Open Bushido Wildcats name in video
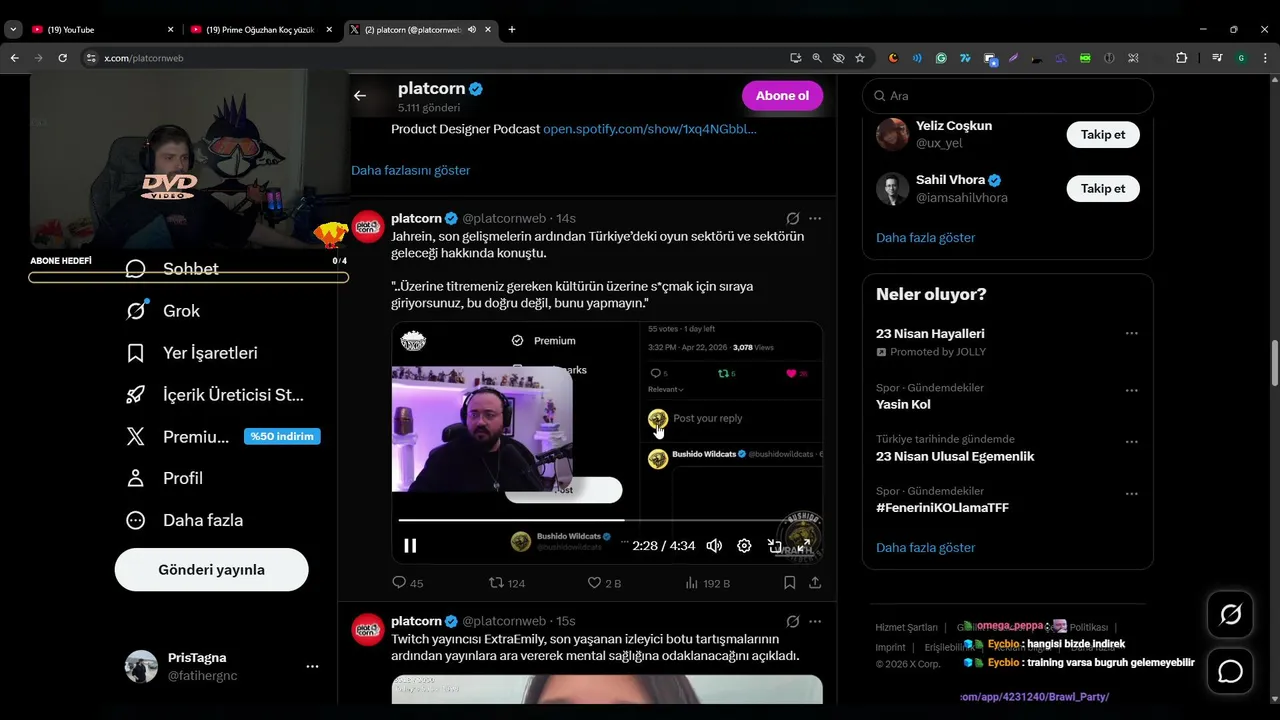1280x720 pixels. (704, 454)
